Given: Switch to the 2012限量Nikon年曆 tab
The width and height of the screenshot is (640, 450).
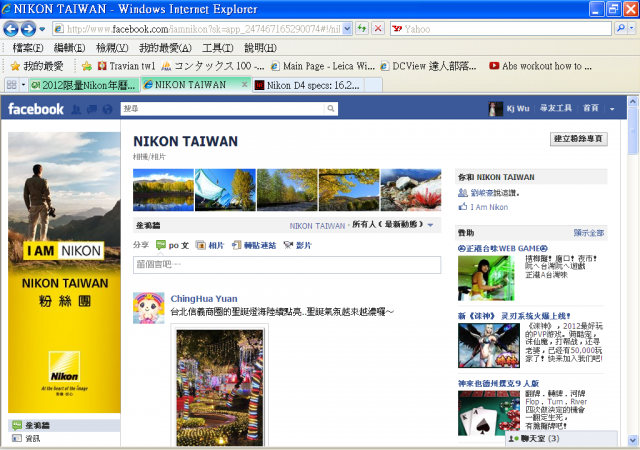Looking at the screenshot, I should pos(84,85).
